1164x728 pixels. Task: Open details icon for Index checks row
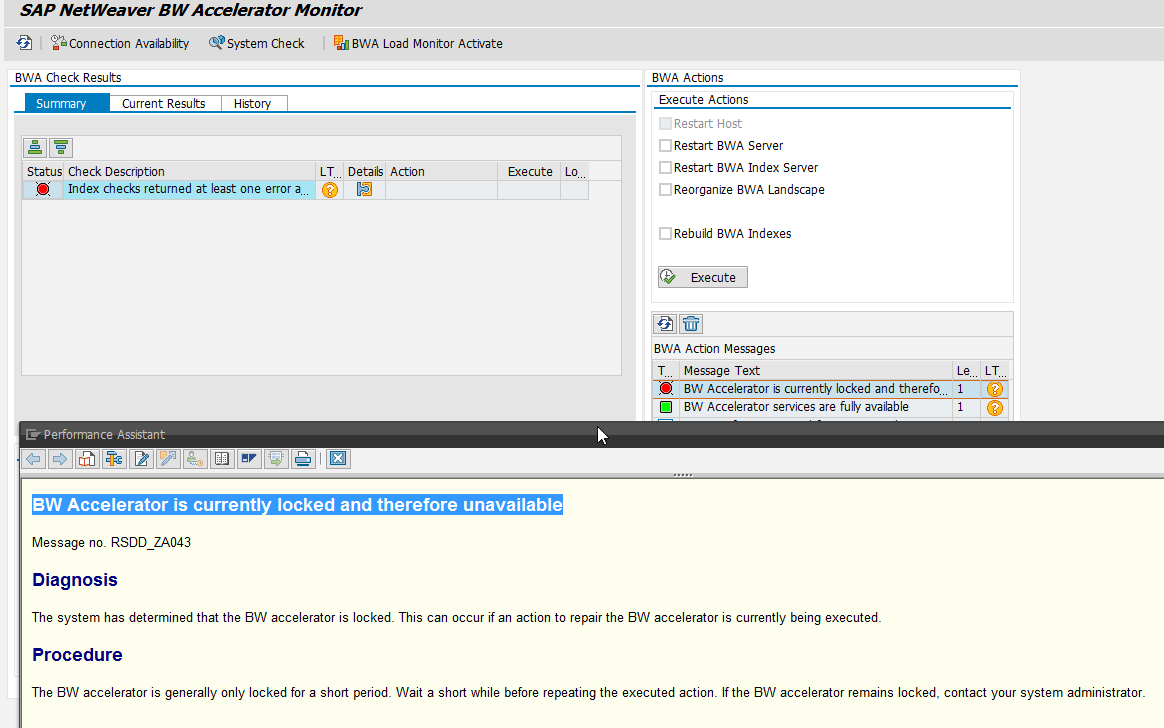[364, 189]
